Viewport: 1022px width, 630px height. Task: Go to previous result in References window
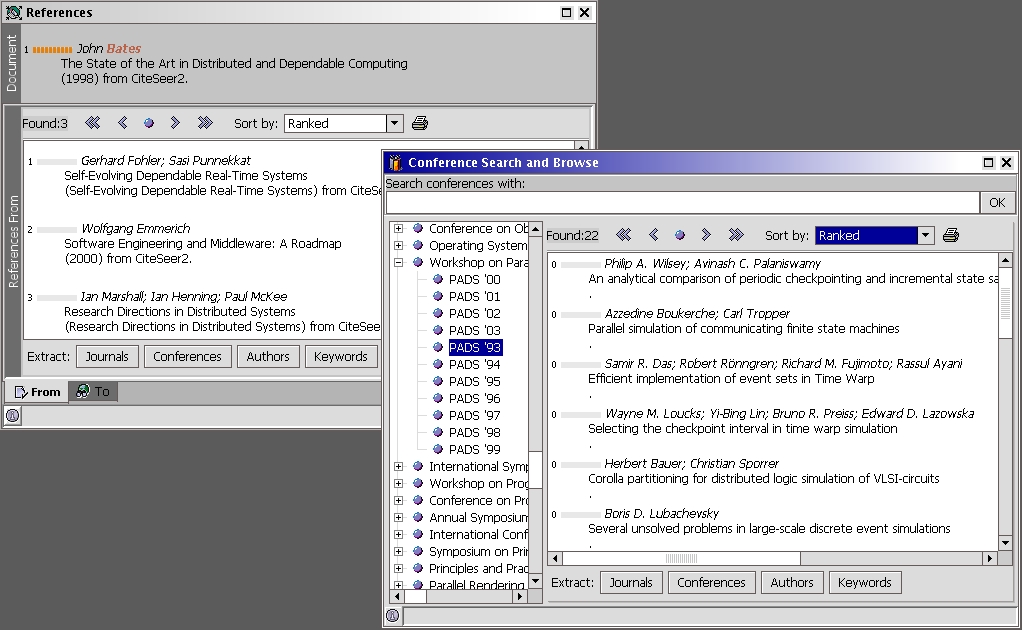click(x=123, y=122)
